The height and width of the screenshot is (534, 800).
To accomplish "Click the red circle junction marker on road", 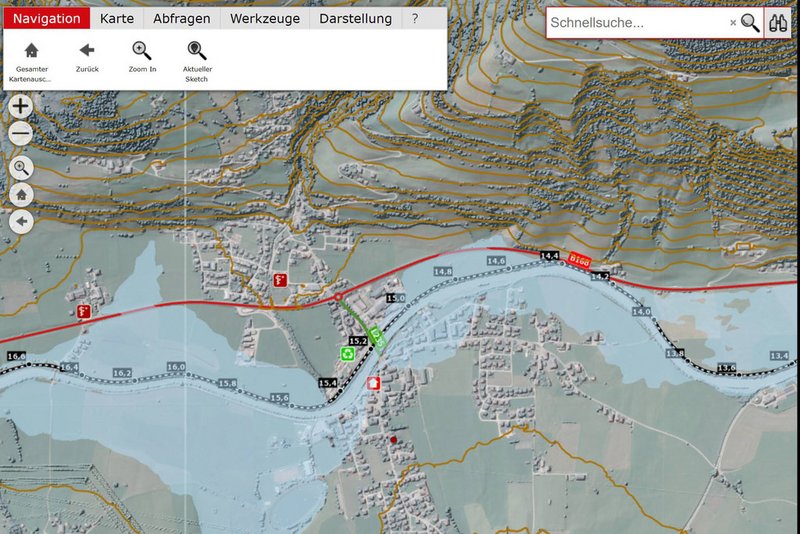I will [x=337, y=297].
